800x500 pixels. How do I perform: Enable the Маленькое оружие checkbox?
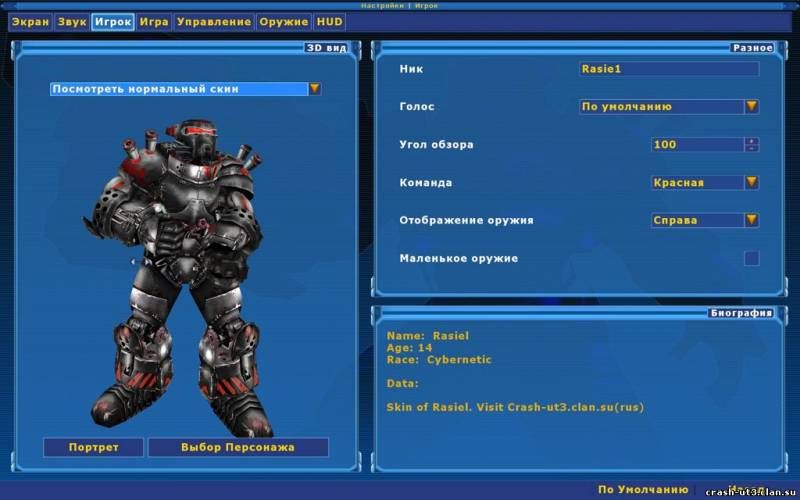[751, 259]
